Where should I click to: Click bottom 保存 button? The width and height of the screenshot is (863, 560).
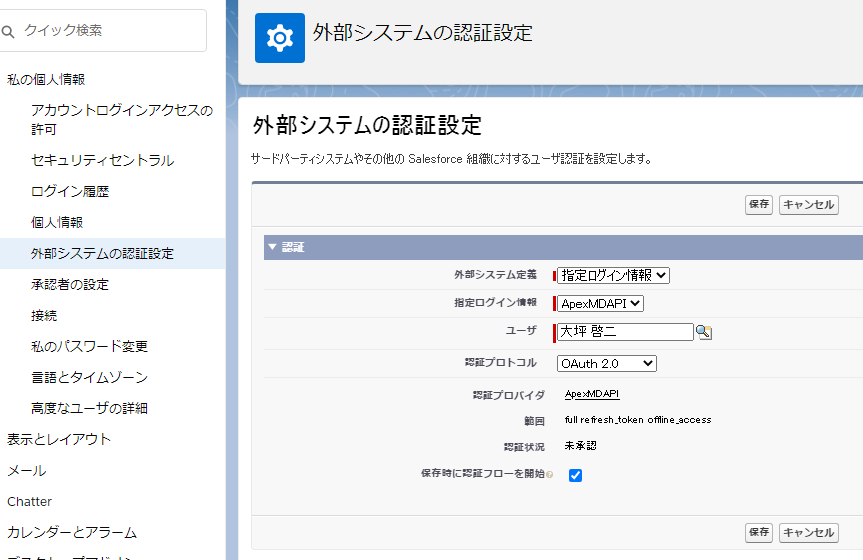click(758, 532)
